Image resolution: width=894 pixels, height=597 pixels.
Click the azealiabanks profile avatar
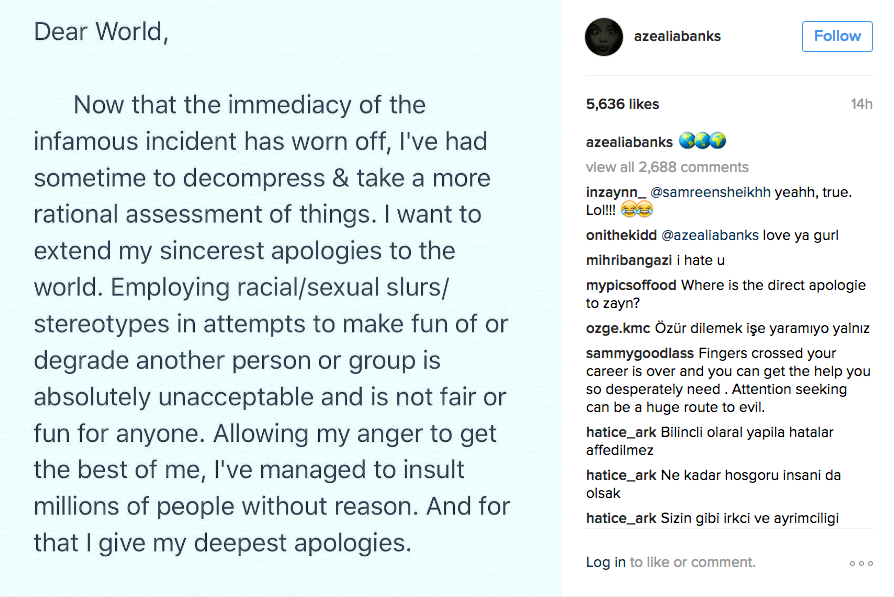point(604,37)
